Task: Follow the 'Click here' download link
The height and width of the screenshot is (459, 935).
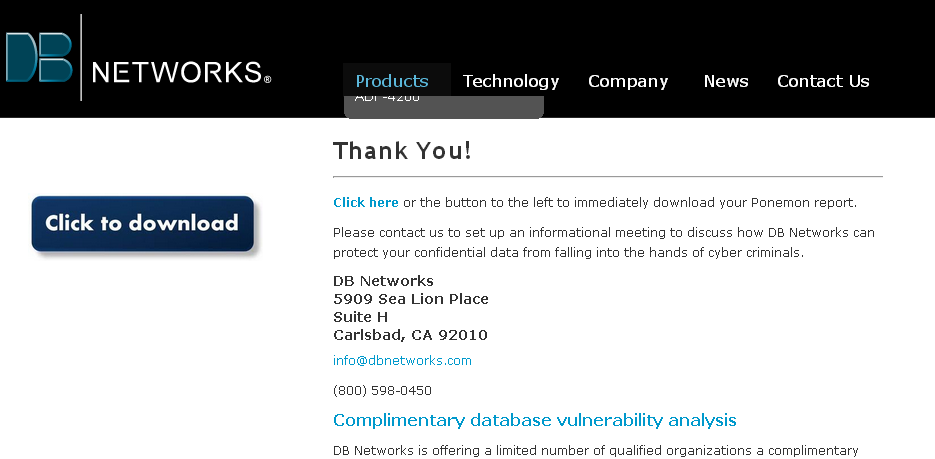Action: [366, 203]
